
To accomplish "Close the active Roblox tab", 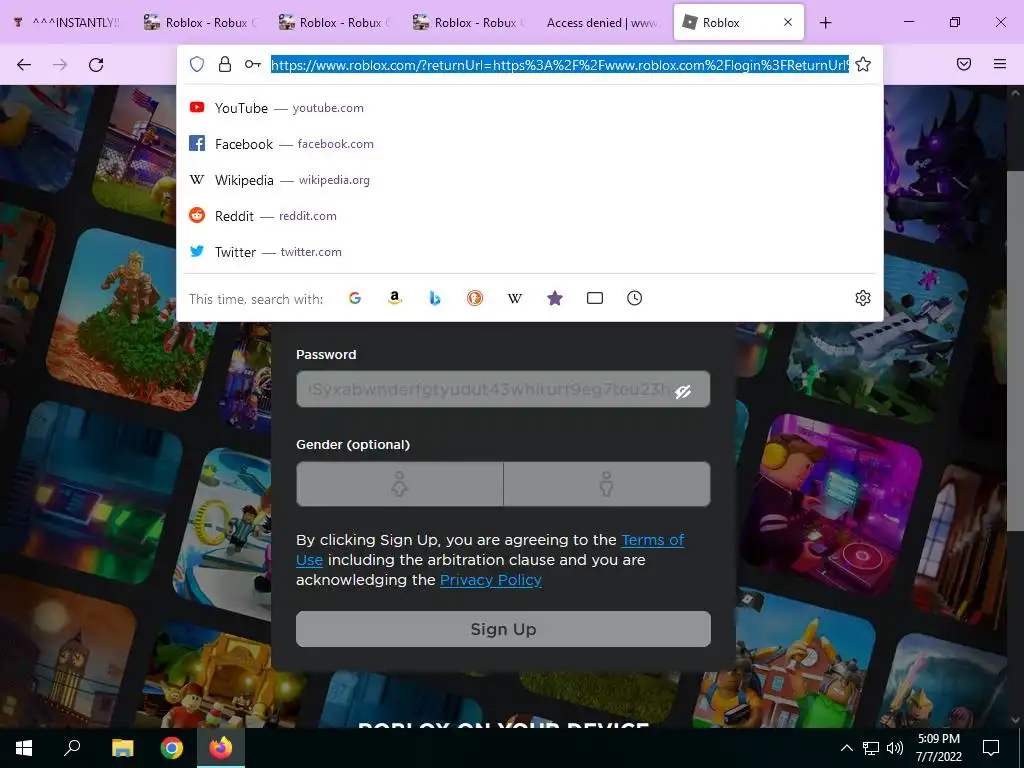I will click(788, 22).
